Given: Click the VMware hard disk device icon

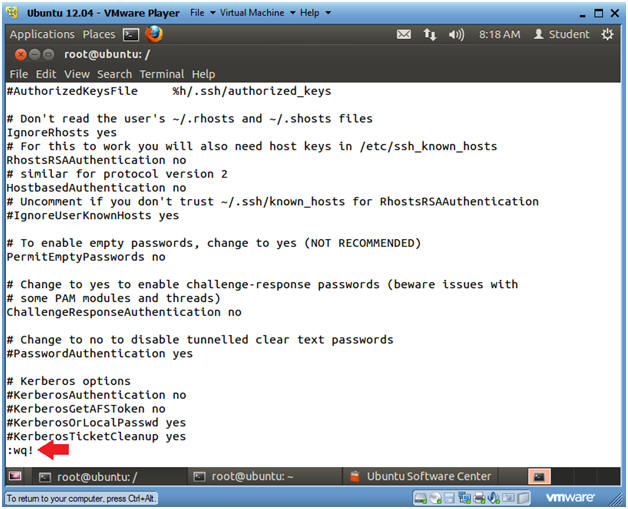Looking at the screenshot, I should [x=421, y=498].
